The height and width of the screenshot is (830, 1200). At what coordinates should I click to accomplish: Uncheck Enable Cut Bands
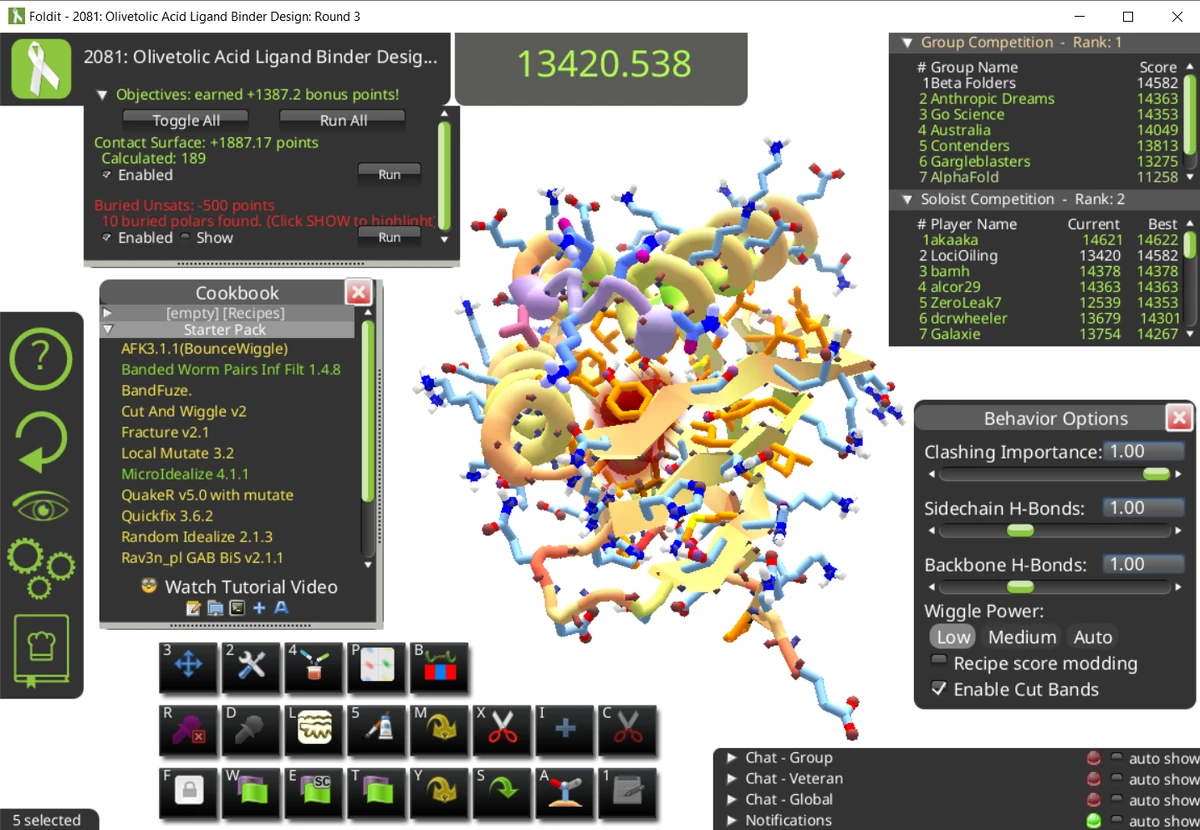(938, 687)
